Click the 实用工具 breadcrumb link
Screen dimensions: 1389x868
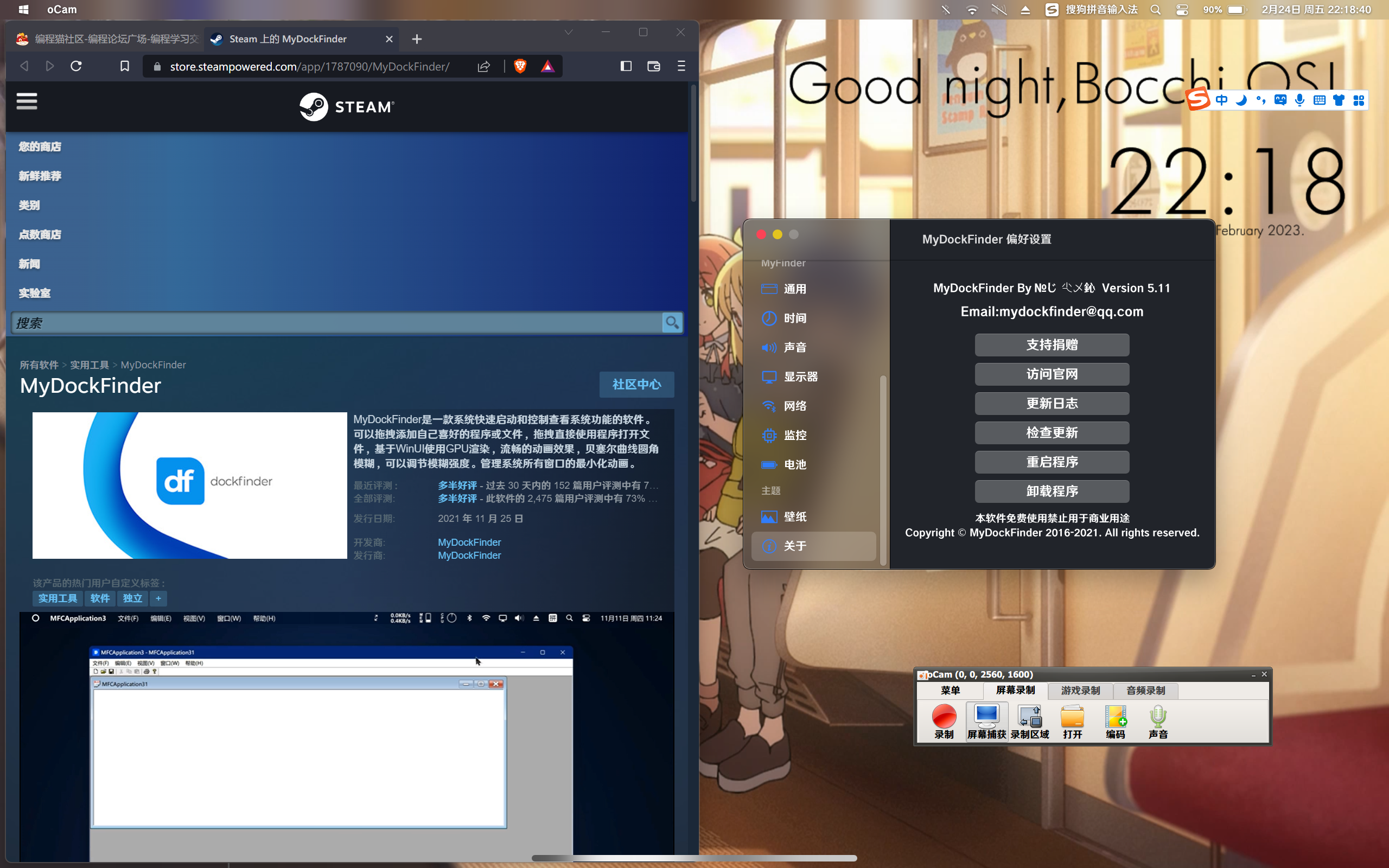(90, 365)
